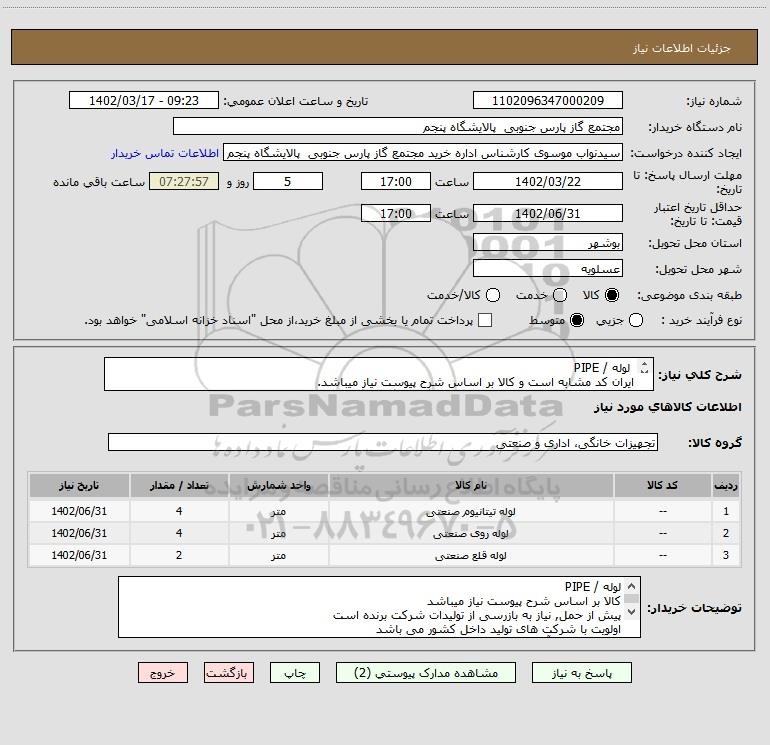This screenshot has width=770, height=745.
Task: Click the خروج exit button
Action: coord(163,673)
